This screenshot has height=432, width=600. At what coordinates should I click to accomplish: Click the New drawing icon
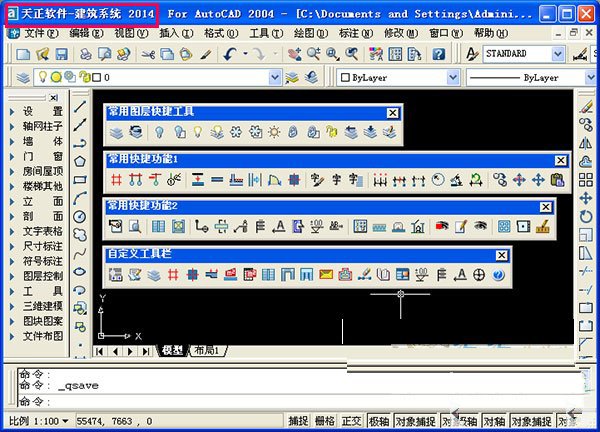[x=23, y=54]
